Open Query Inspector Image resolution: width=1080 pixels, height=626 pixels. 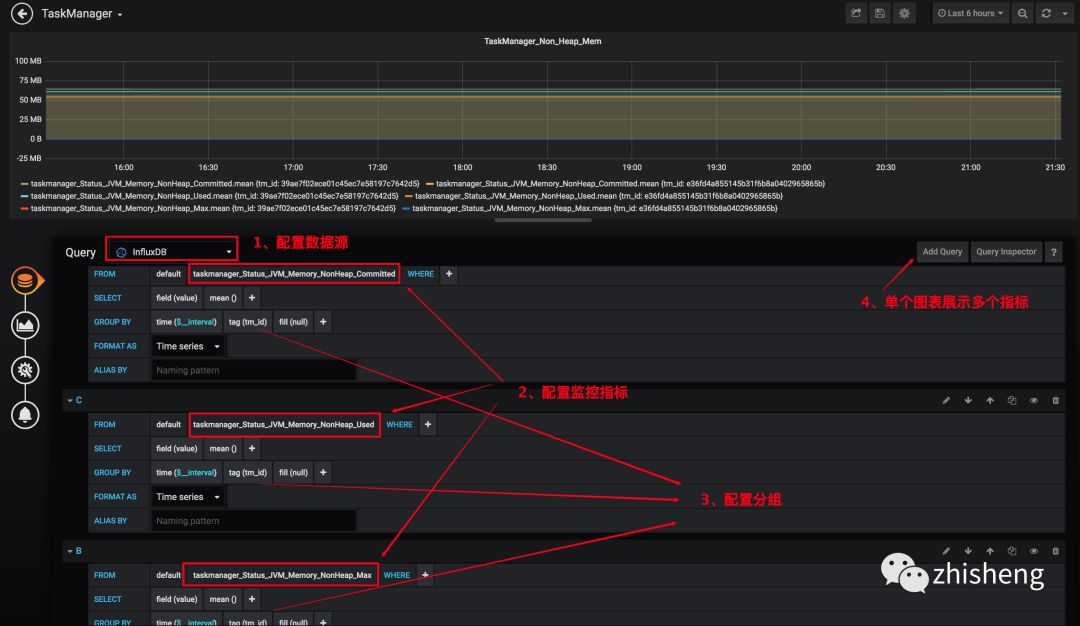[x=1006, y=252]
